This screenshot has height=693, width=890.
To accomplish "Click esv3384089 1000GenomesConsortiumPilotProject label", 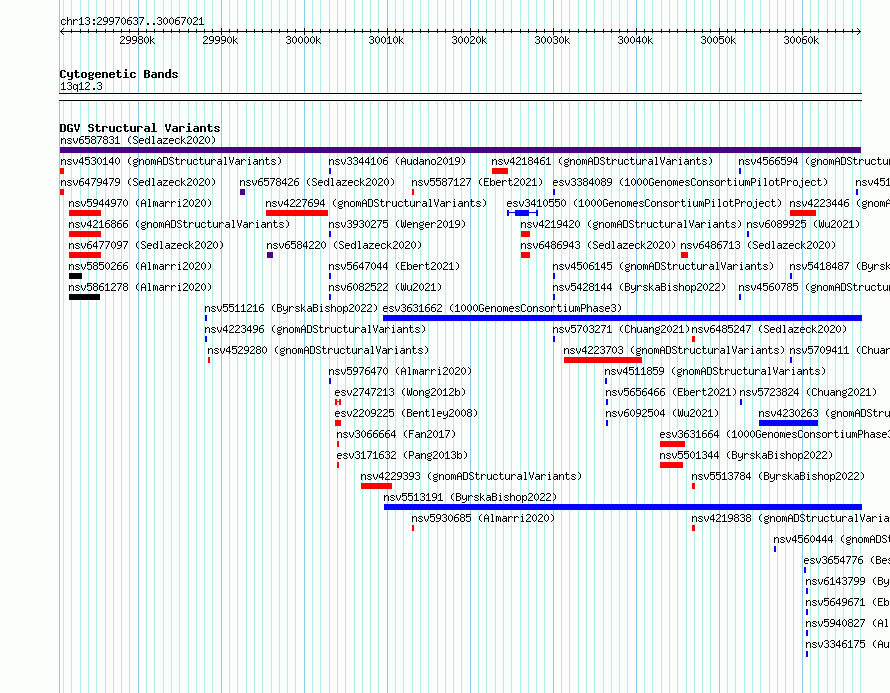I will (690, 182).
